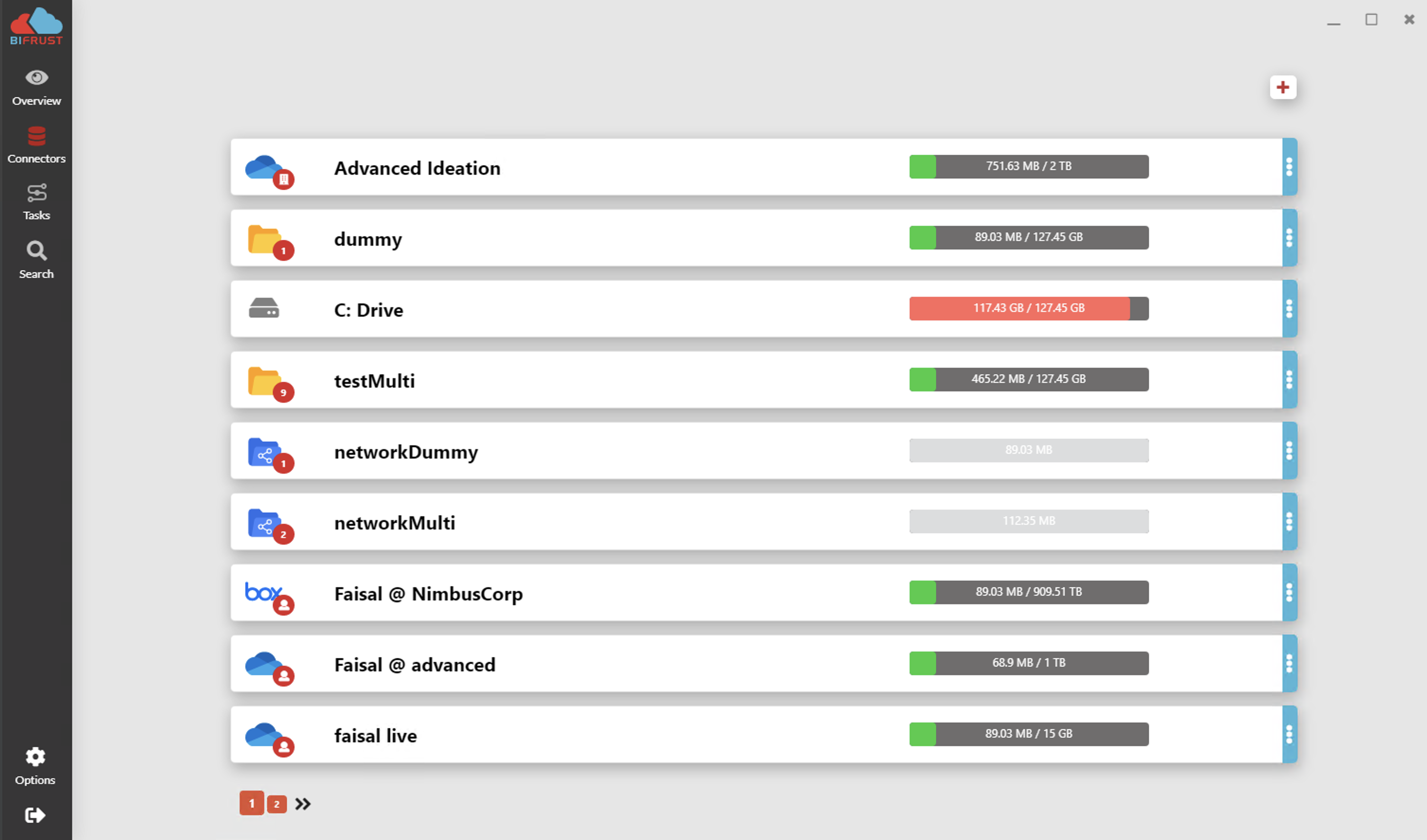Select page 1 in pagination
This screenshot has width=1427, height=840.
(x=251, y=803)
